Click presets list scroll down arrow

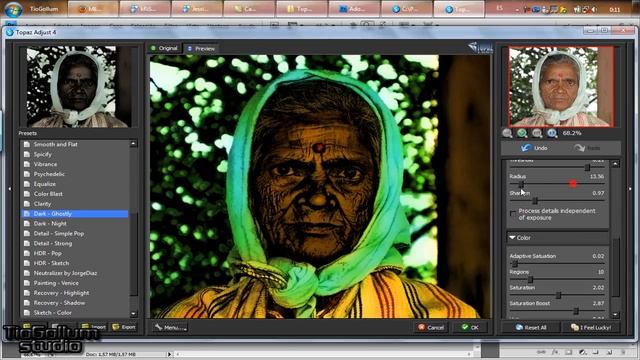pyautogui.click(x=133, y=313)
